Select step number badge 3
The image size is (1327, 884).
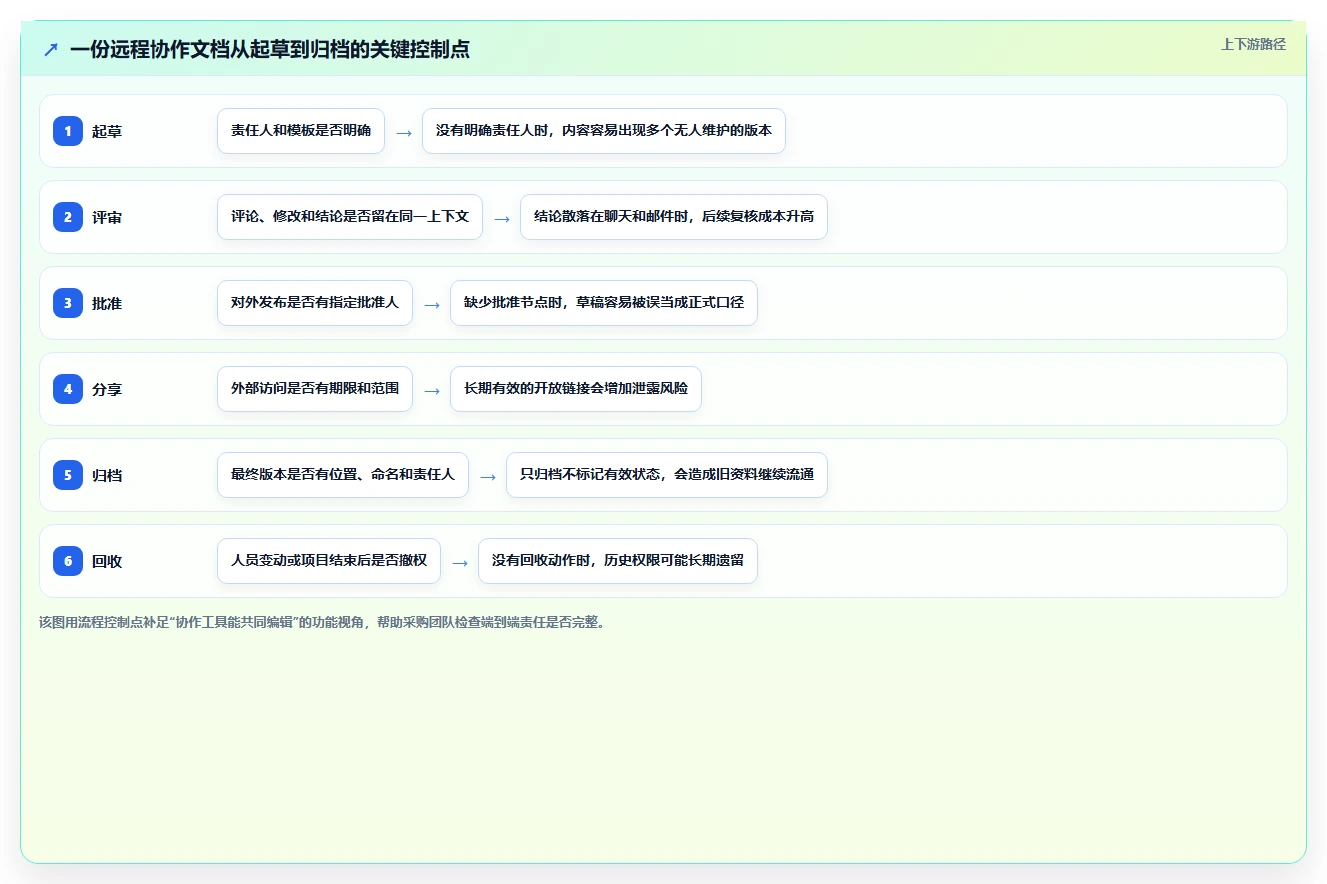click(68, 303)
